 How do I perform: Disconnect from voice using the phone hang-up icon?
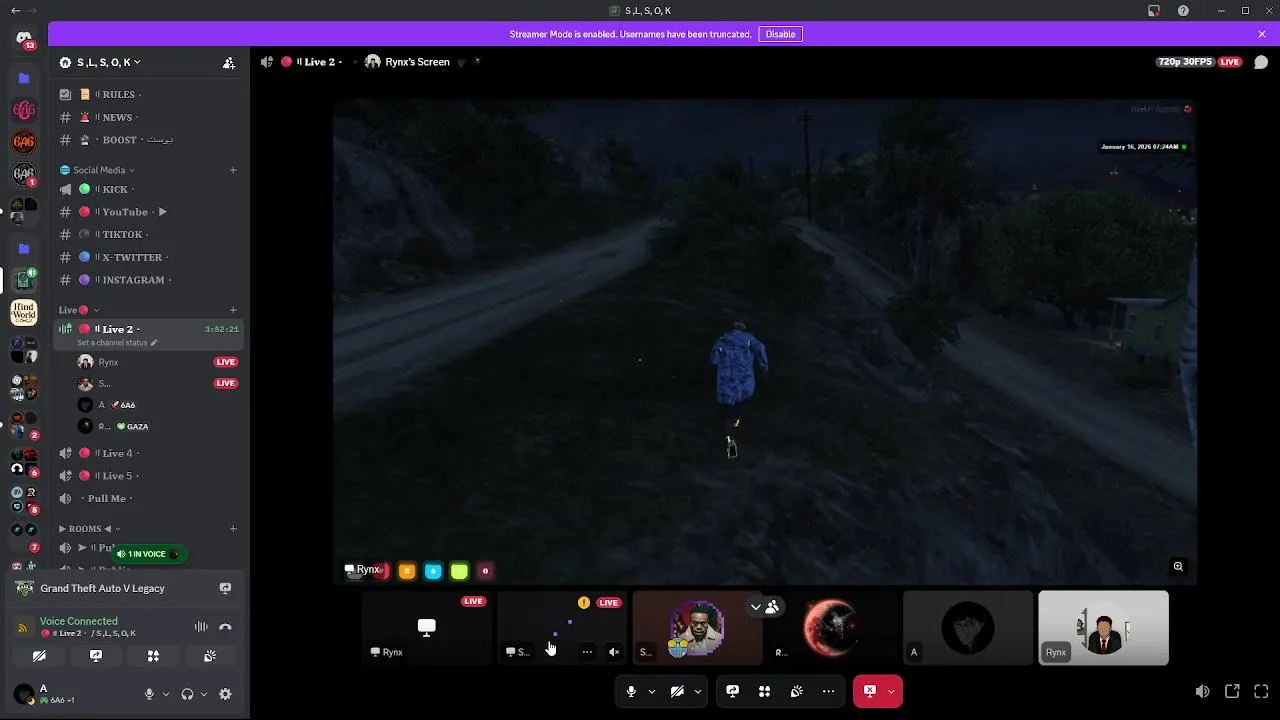(x=225, y=627)
